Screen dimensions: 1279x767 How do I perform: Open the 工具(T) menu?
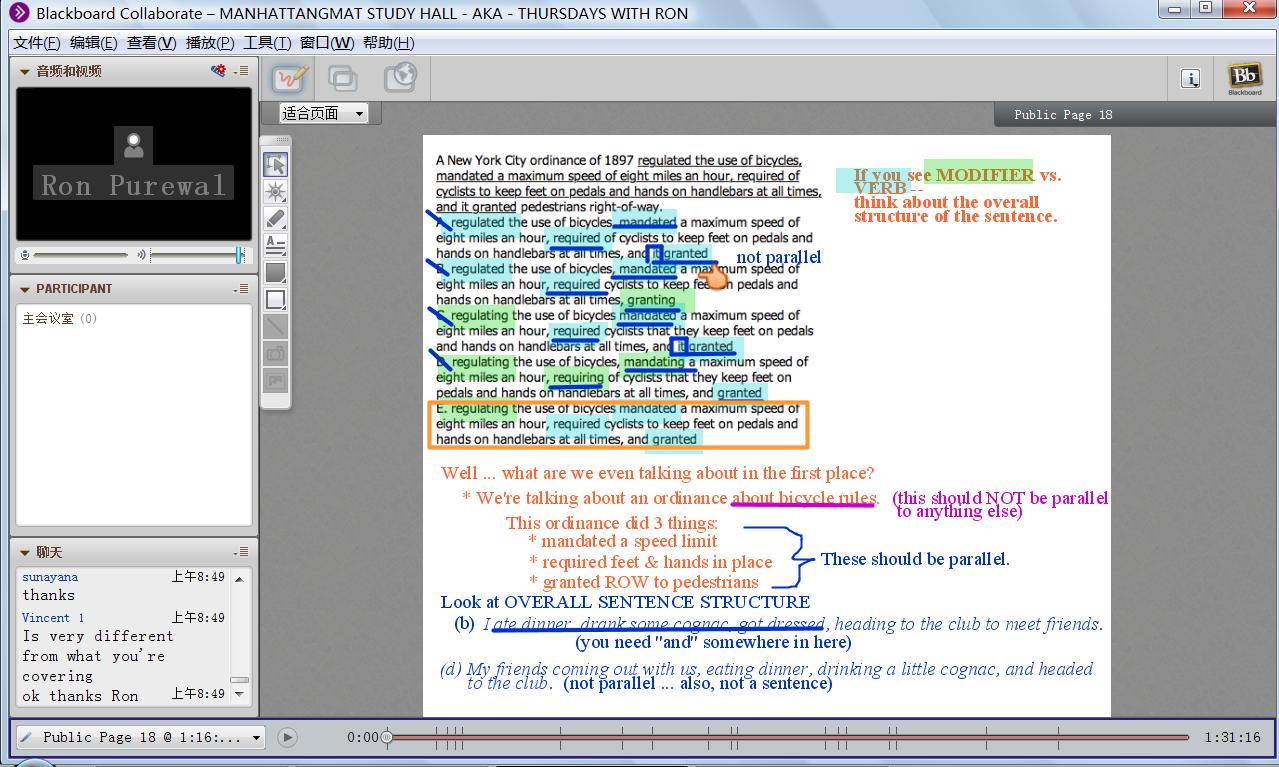[267, 43]
